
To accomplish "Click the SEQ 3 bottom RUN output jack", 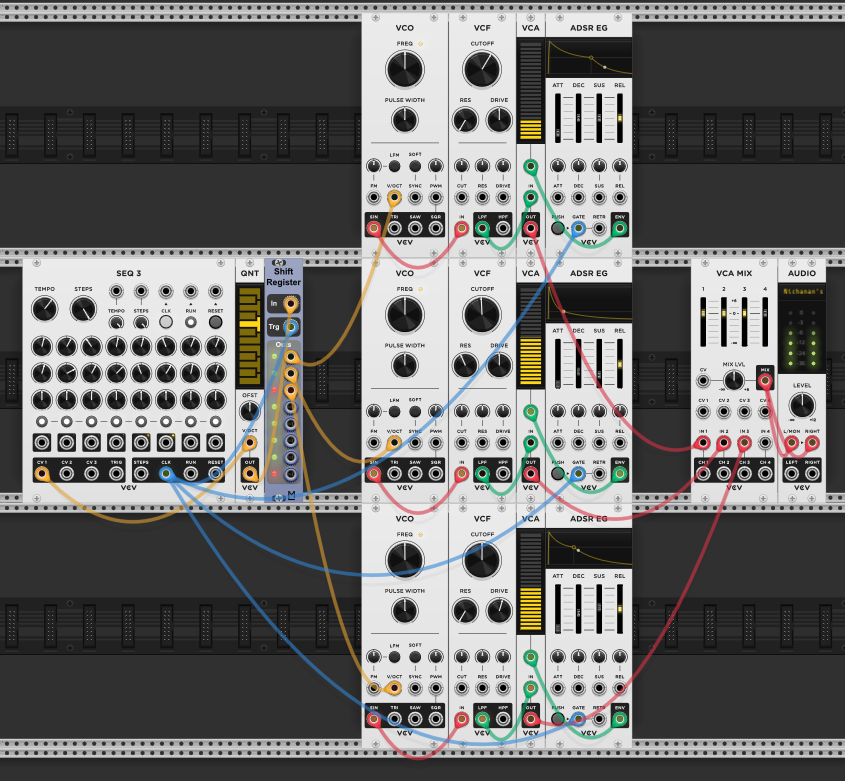I will pos(191,474).
